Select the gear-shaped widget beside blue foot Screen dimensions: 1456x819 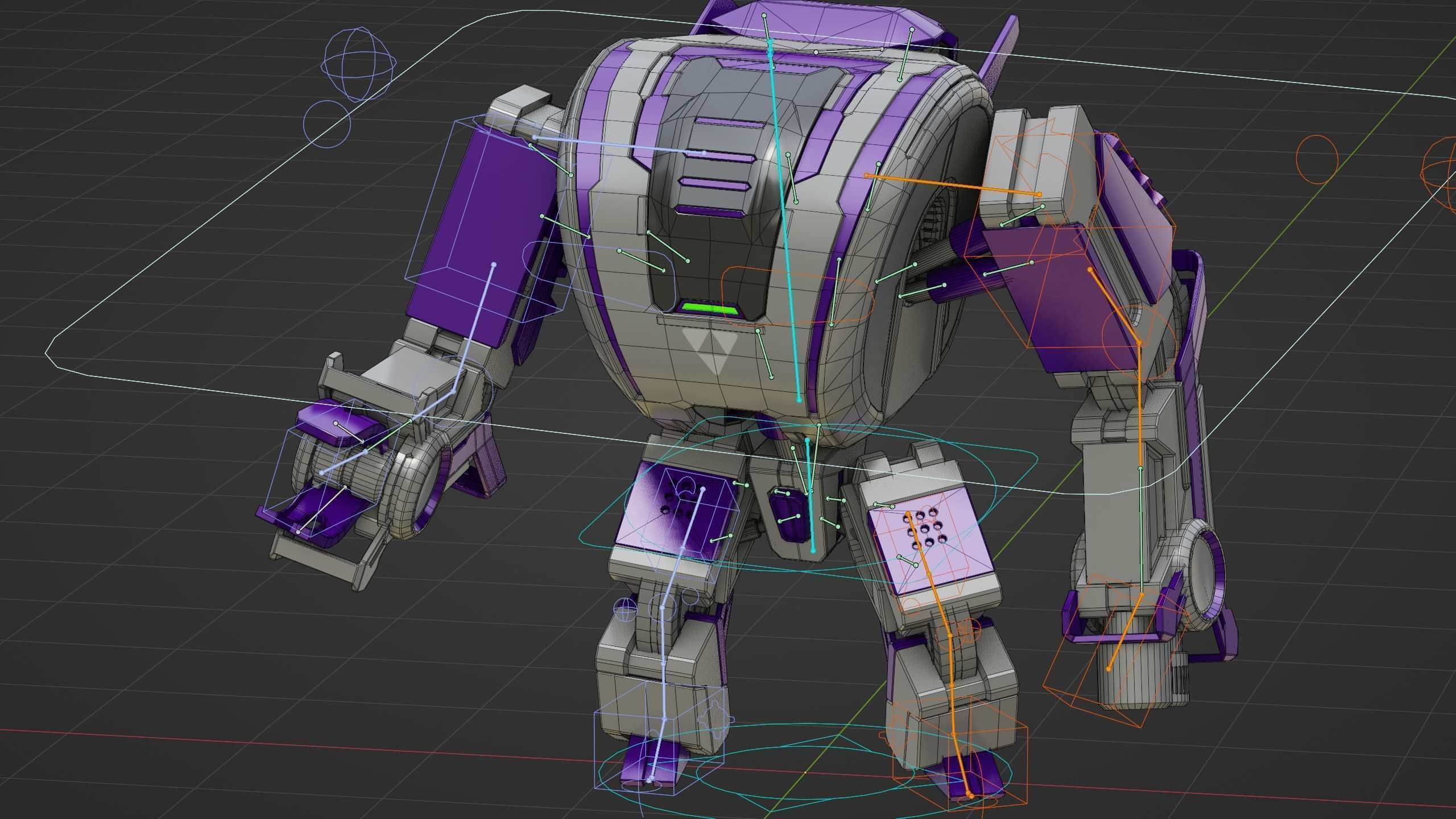point(717,718)
